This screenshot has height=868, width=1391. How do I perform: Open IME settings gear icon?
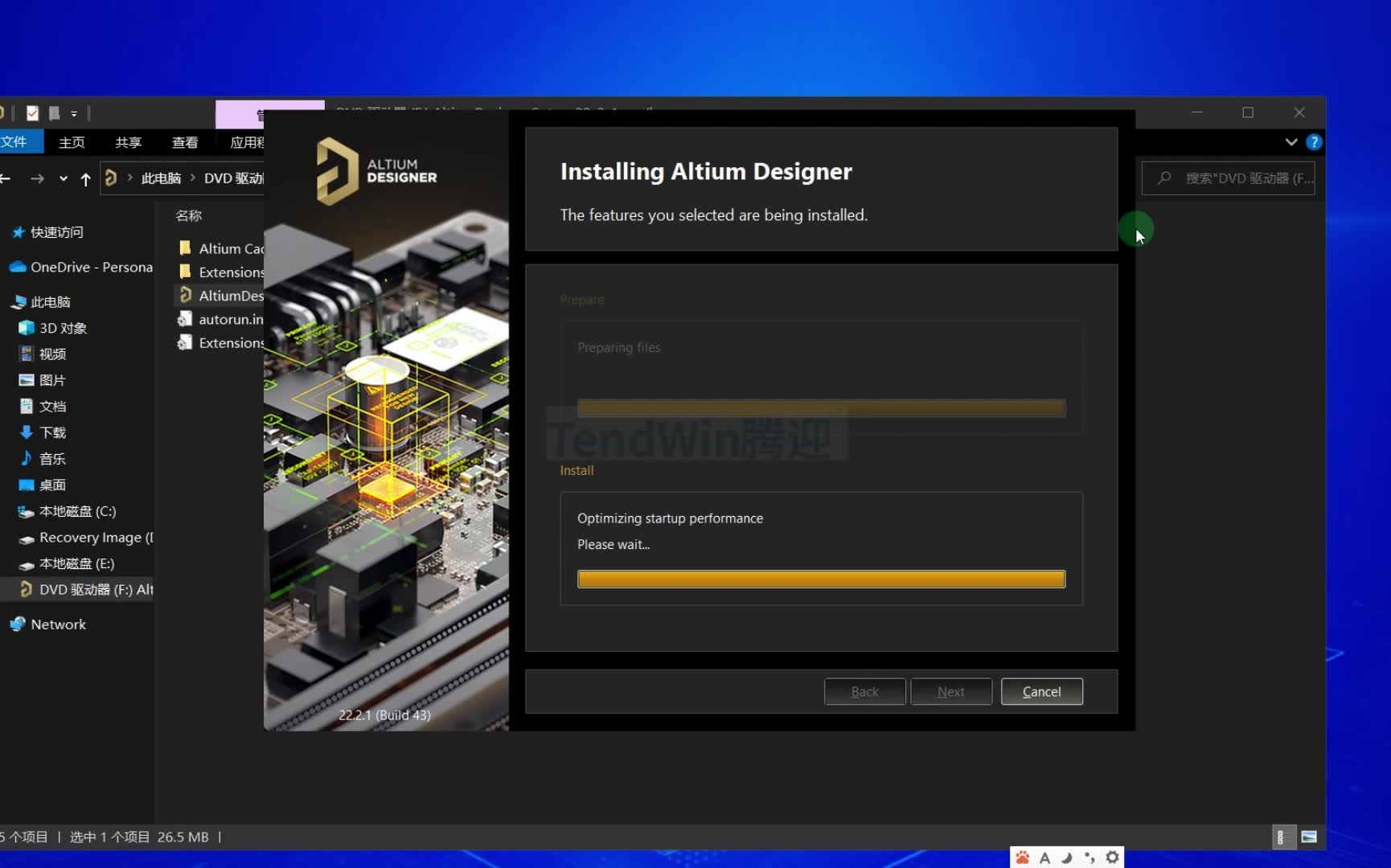pos(1112,858)
